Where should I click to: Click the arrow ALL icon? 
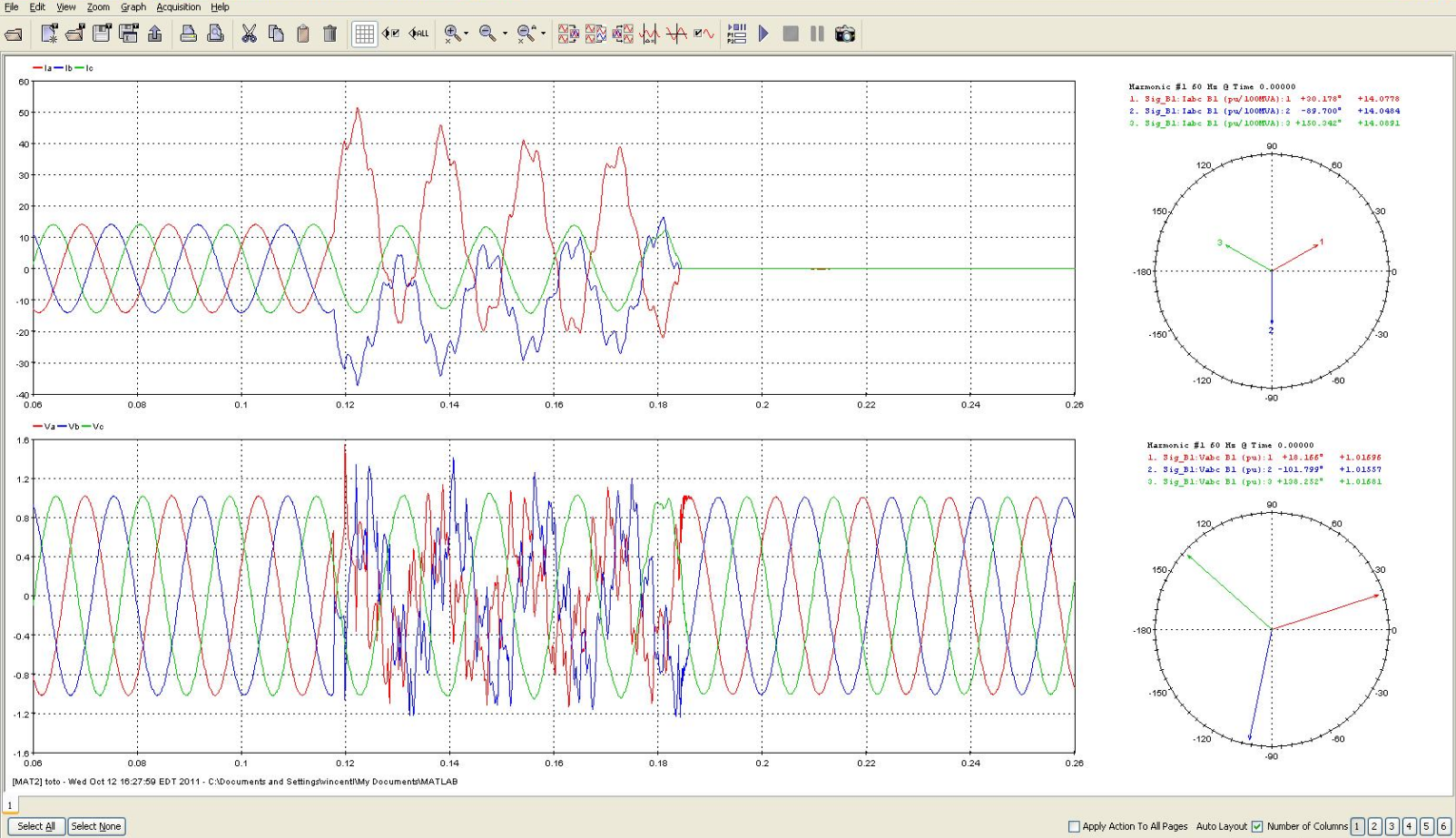[418, 34]
